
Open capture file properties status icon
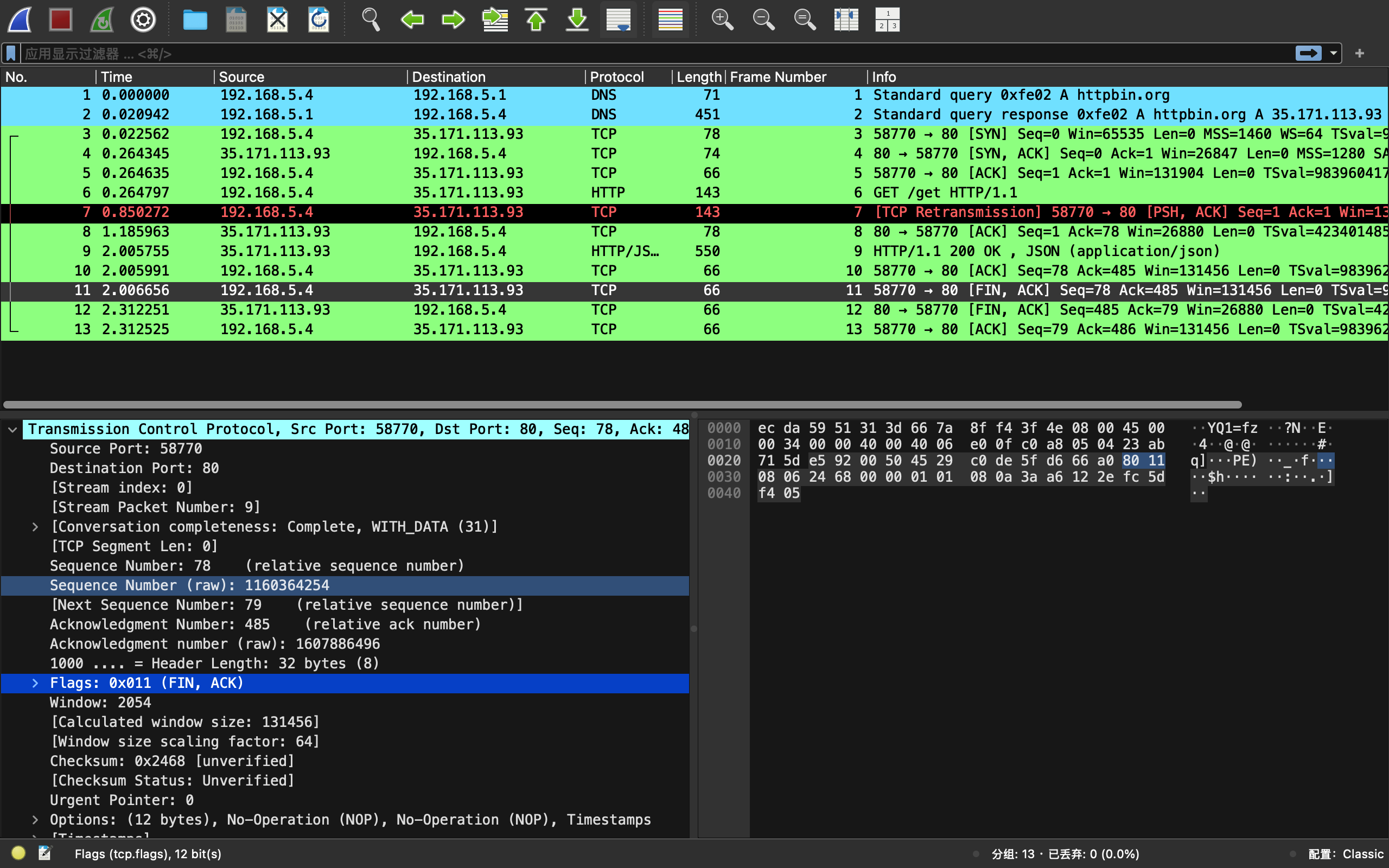pos(45,853)
